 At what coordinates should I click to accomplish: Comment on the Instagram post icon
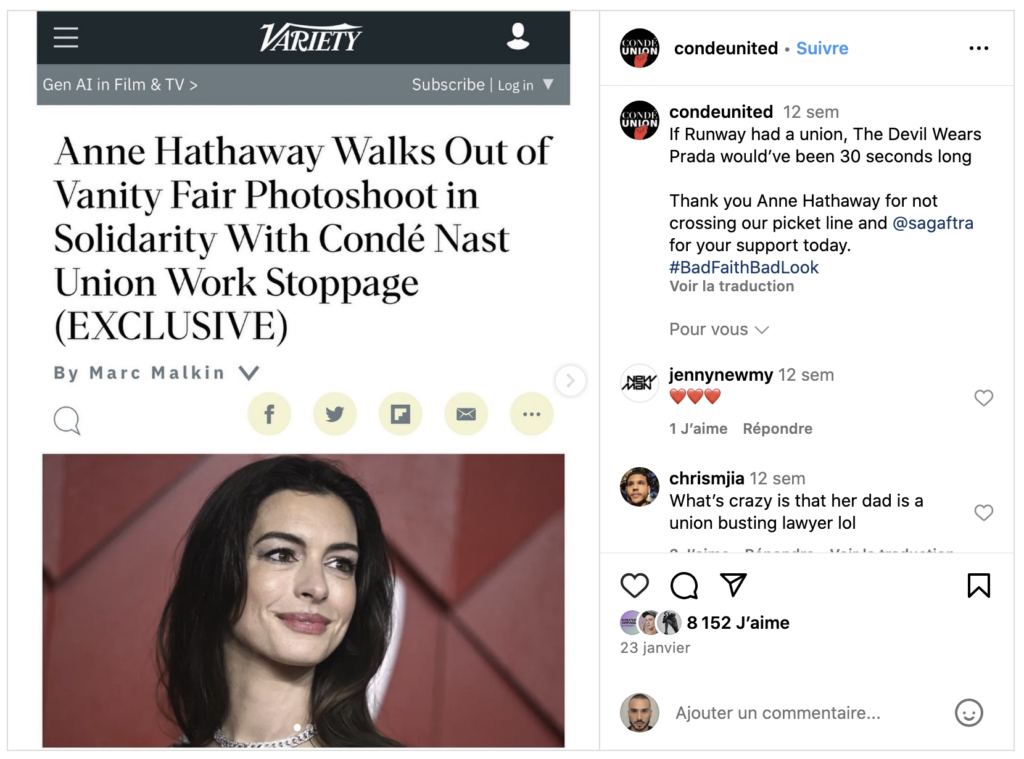684,585
